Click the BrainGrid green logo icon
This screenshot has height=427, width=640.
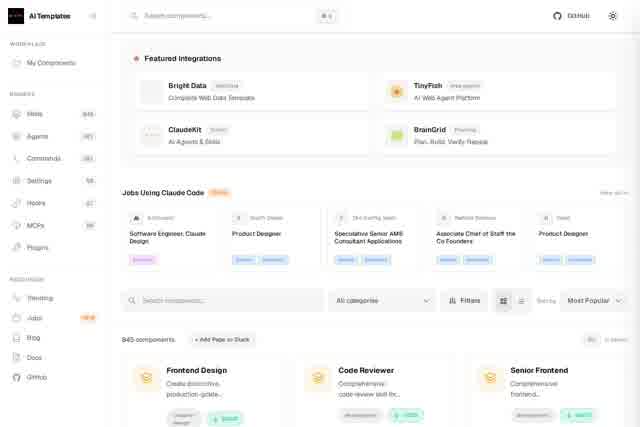(396, 136)
